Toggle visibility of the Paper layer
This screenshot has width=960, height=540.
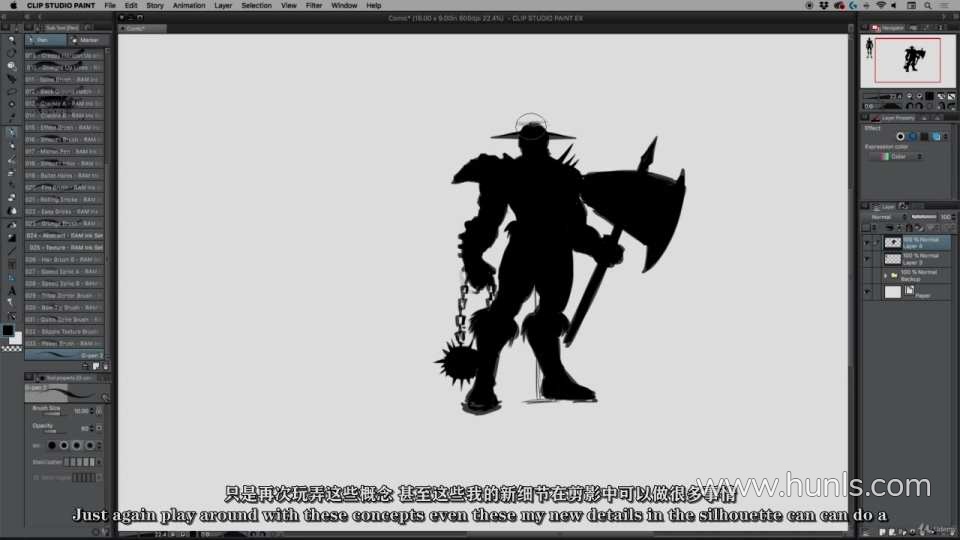(866, 292)
